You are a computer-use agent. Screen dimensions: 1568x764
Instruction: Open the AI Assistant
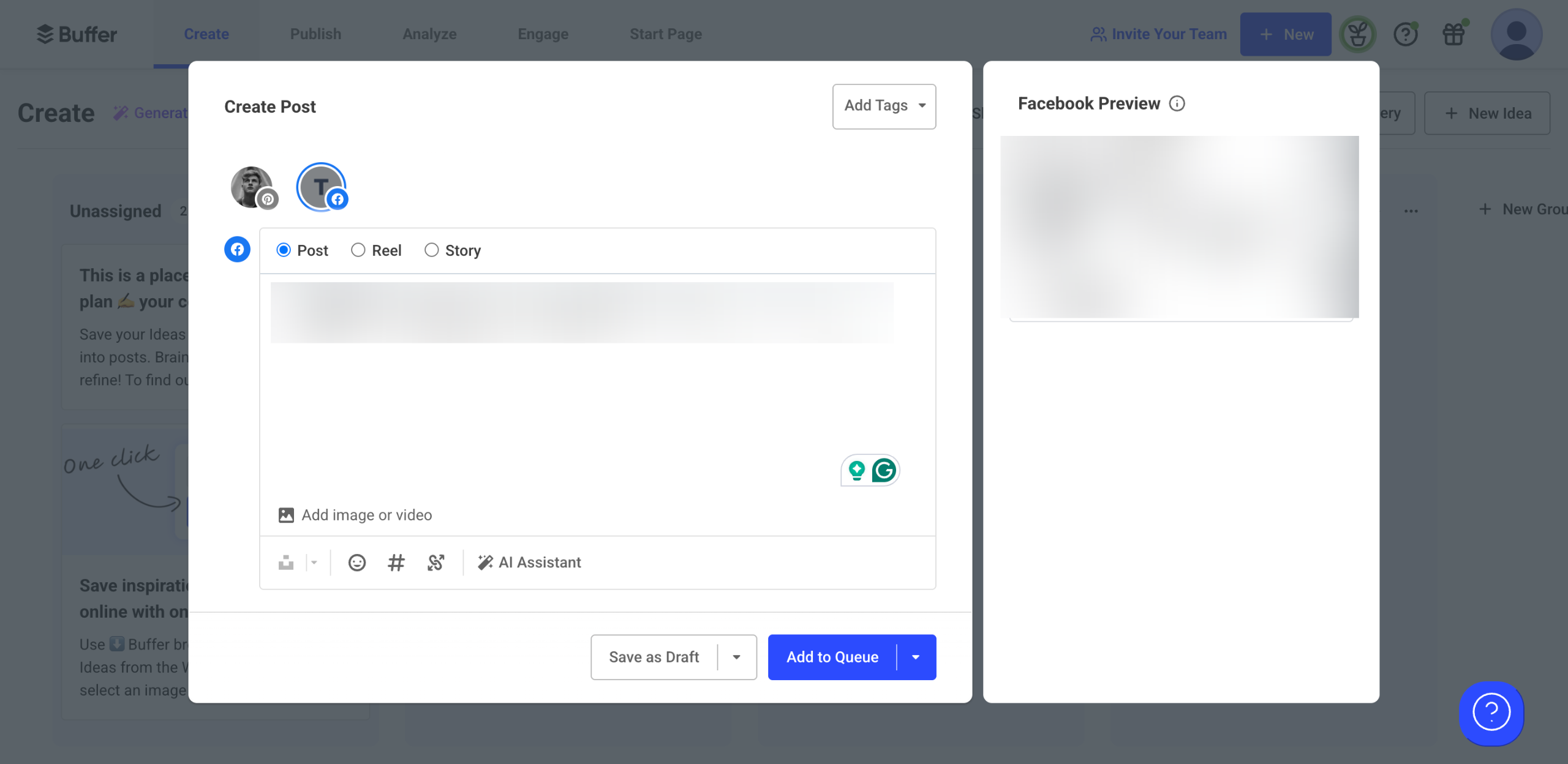529,563
